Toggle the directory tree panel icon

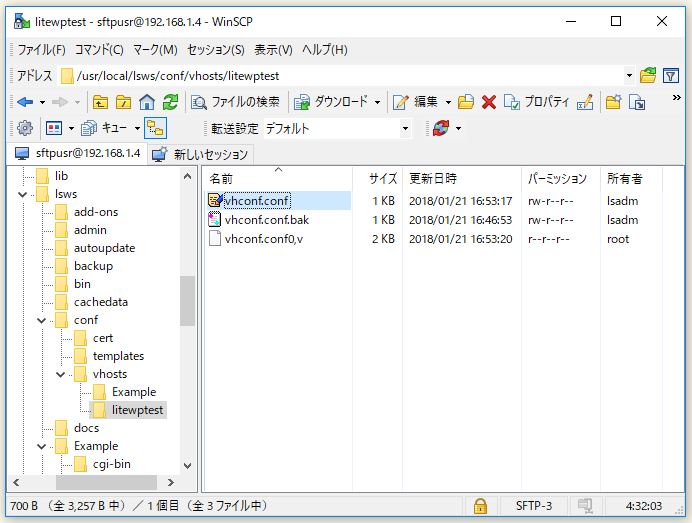155,128
